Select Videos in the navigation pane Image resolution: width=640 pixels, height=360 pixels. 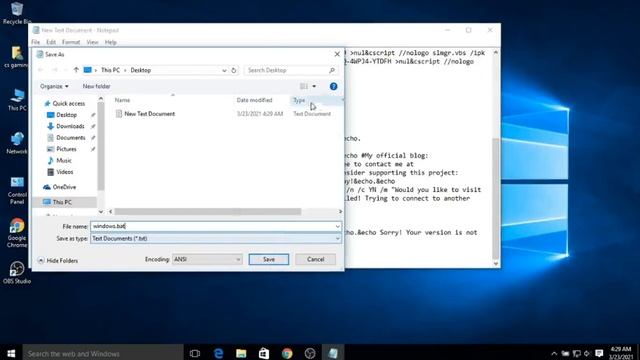[x=60, y=172]
